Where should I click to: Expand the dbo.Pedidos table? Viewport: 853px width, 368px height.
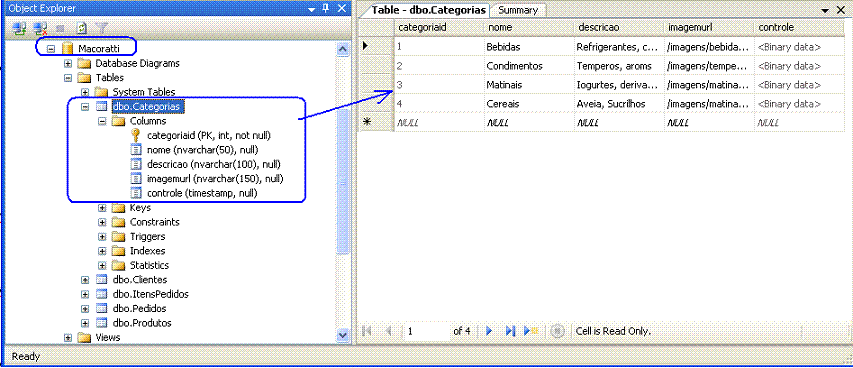click(x=85, y=309)
